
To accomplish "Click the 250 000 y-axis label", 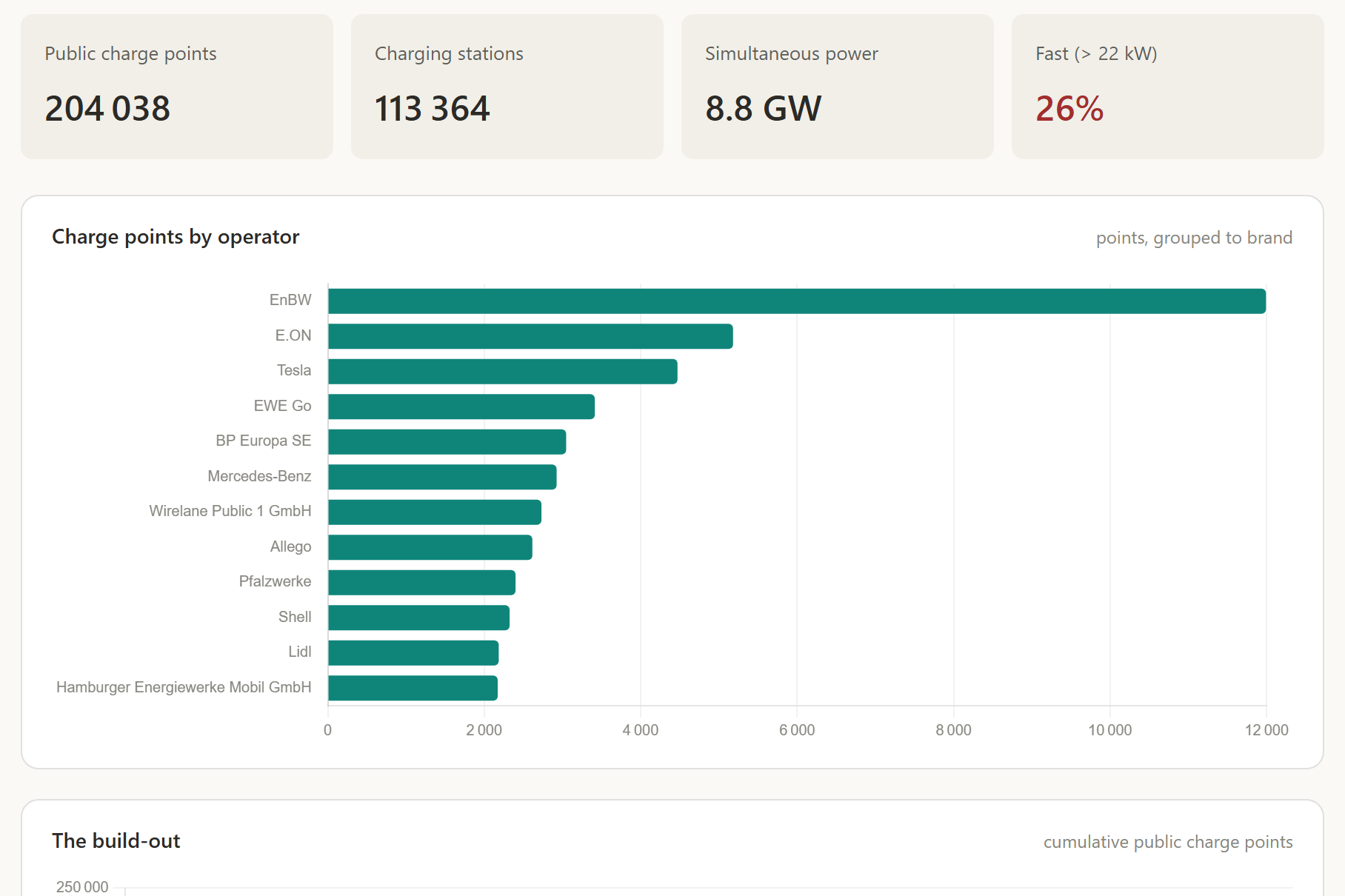I will (x=82, y=887).
